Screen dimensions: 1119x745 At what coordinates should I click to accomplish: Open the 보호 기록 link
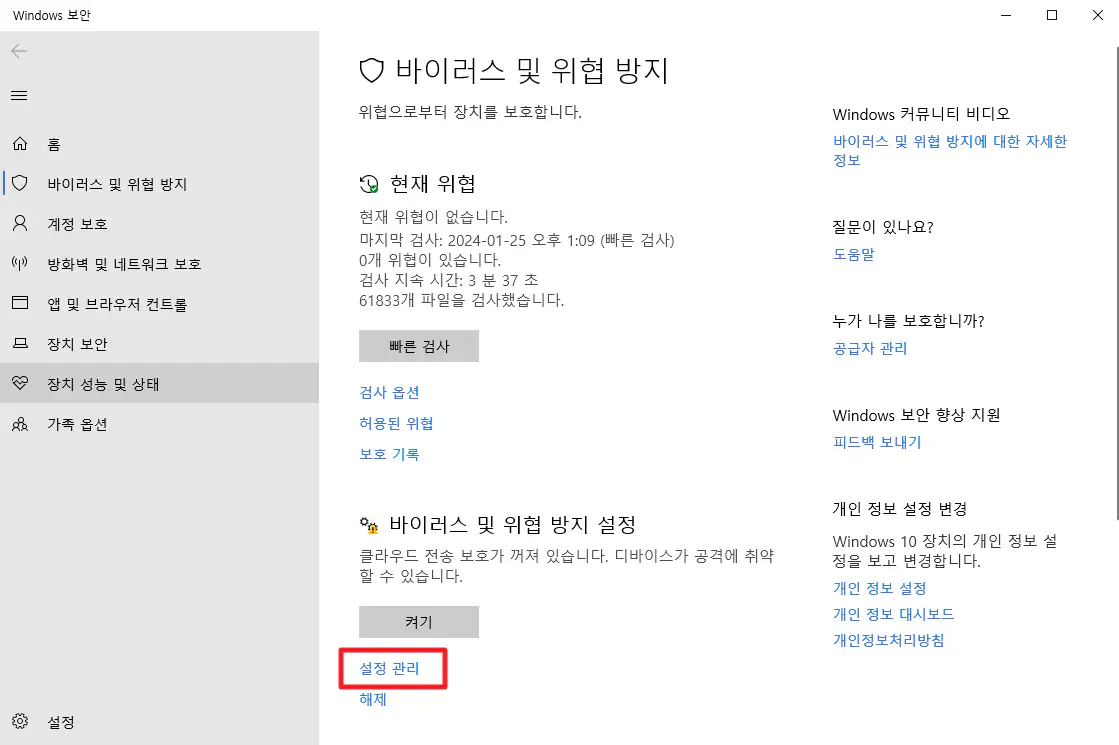(389, 454)
